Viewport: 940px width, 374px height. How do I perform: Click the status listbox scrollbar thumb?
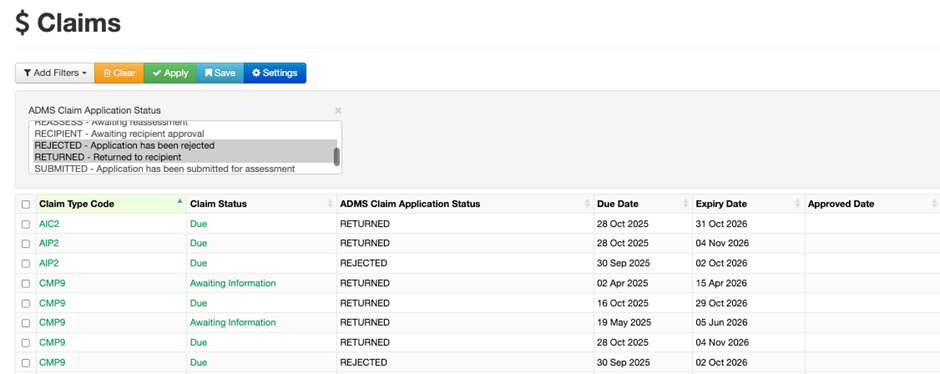(x=337, y=156)
